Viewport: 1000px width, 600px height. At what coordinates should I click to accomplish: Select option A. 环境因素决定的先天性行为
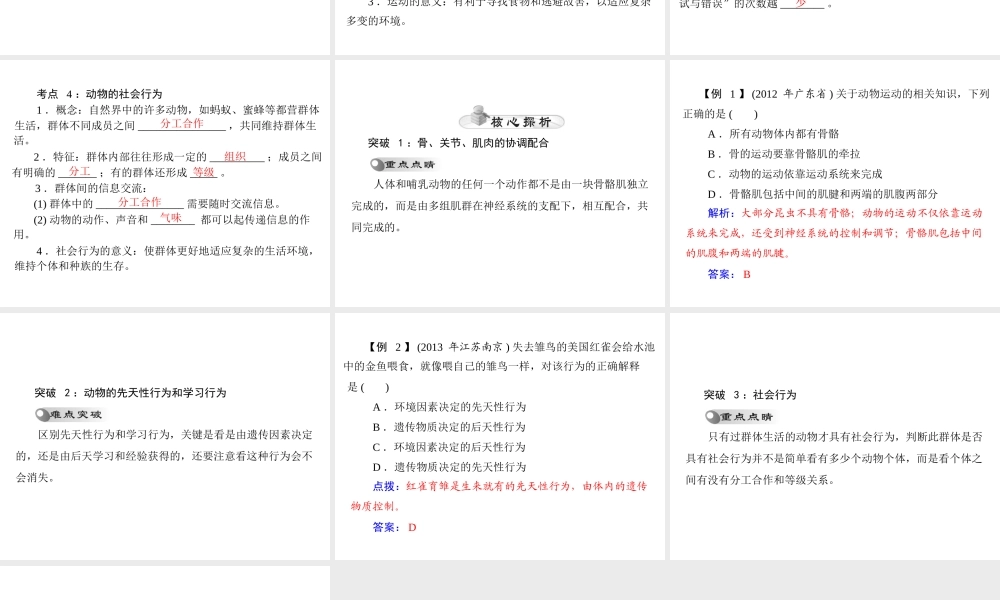click(x=450, y=407)
